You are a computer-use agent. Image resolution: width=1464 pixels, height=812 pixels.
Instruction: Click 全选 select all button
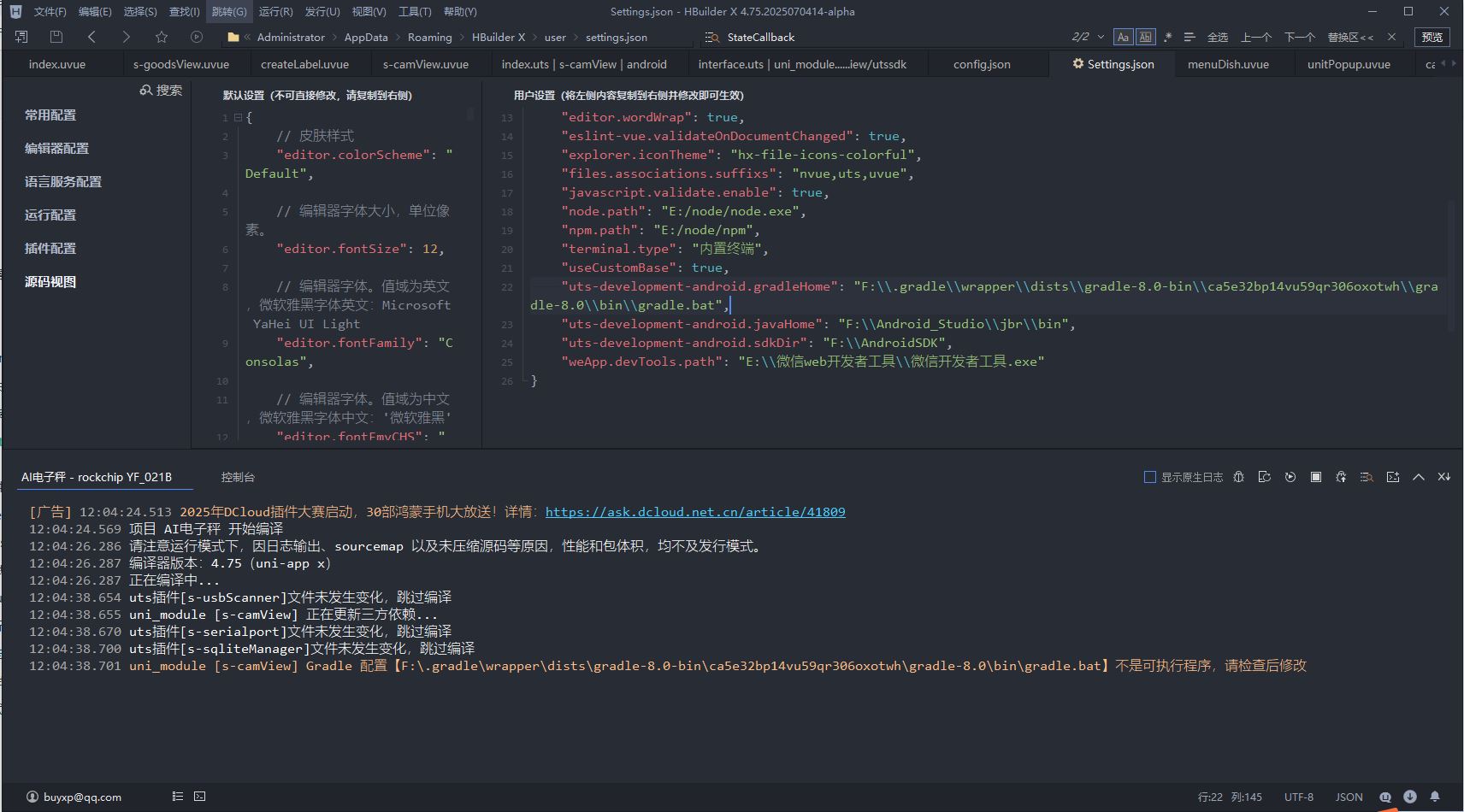[1217, 37]
